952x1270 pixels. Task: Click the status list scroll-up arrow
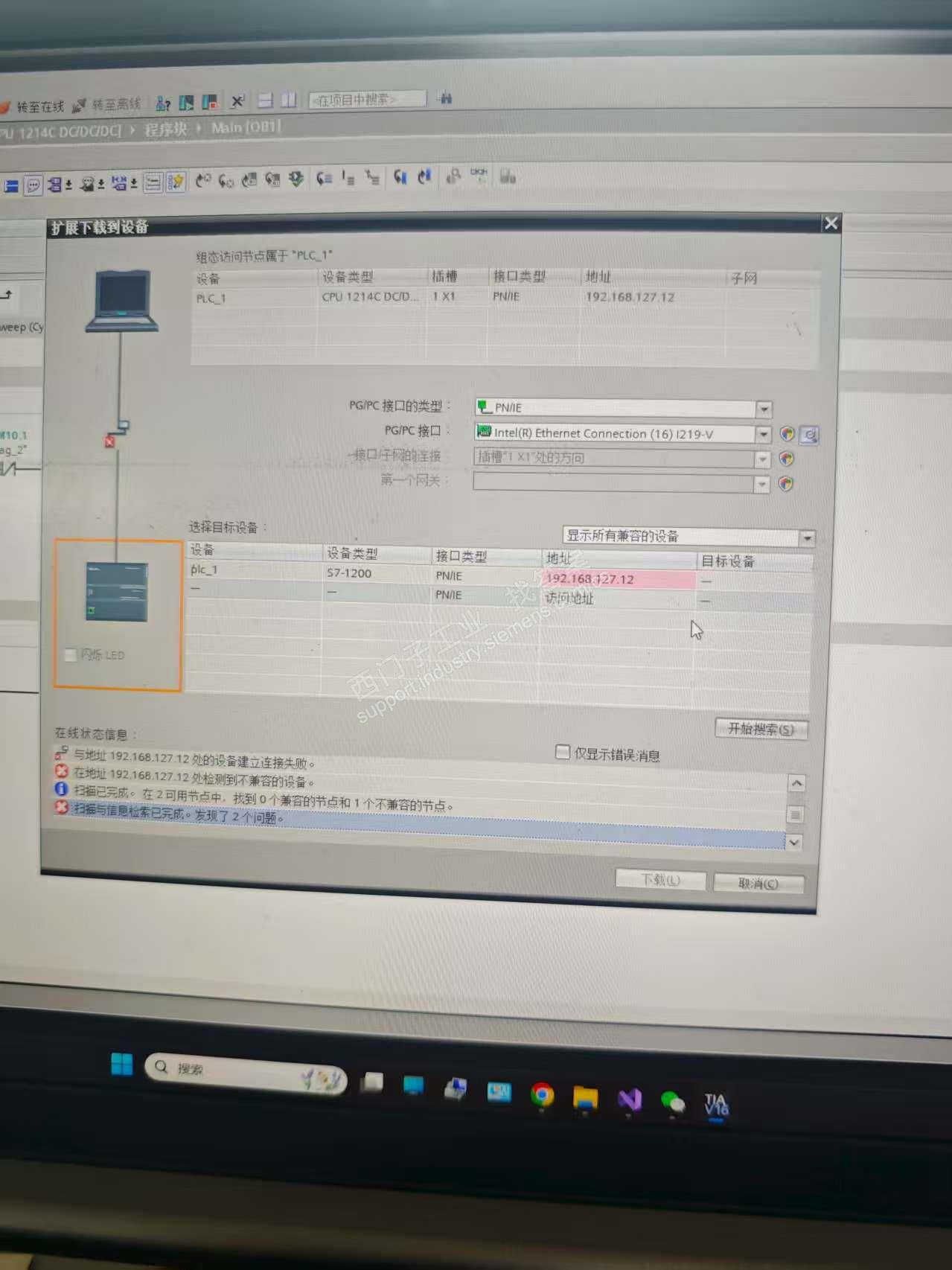796,783
